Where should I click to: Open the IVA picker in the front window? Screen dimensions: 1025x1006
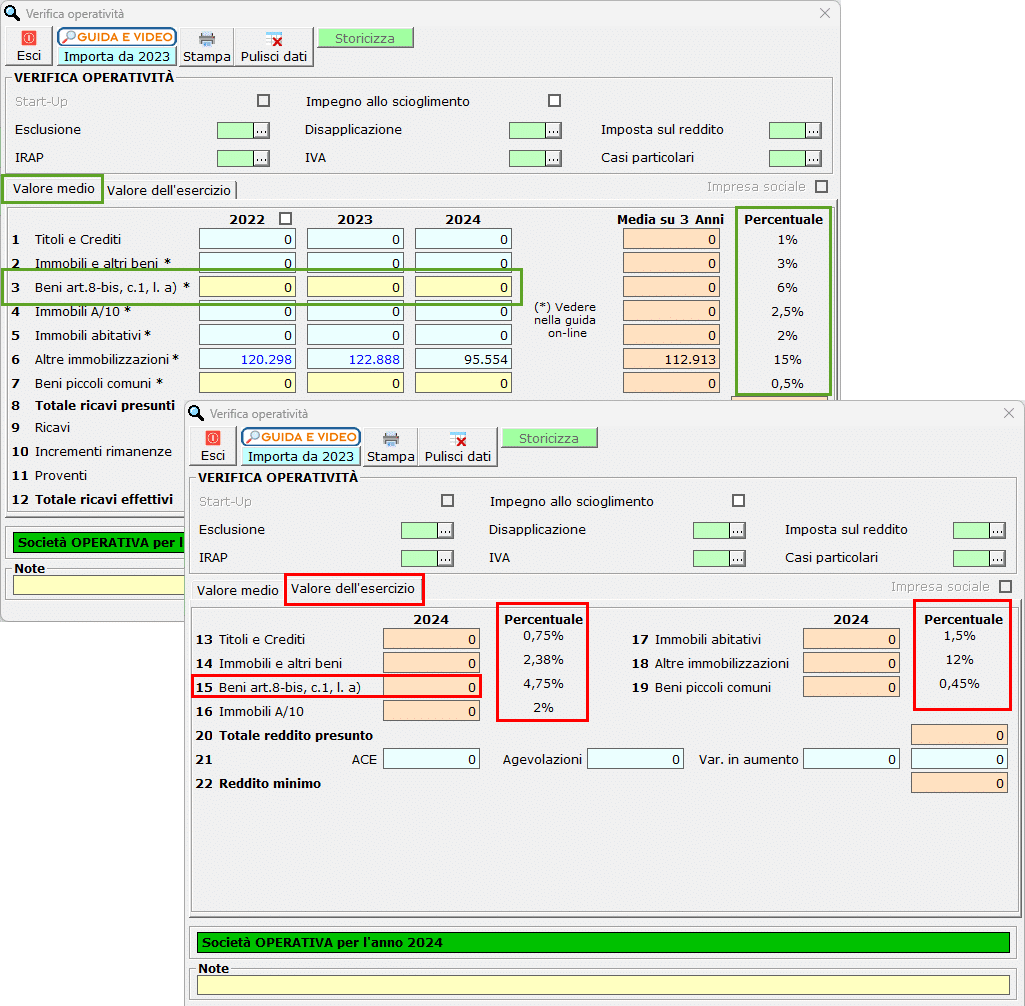[737, 558]
